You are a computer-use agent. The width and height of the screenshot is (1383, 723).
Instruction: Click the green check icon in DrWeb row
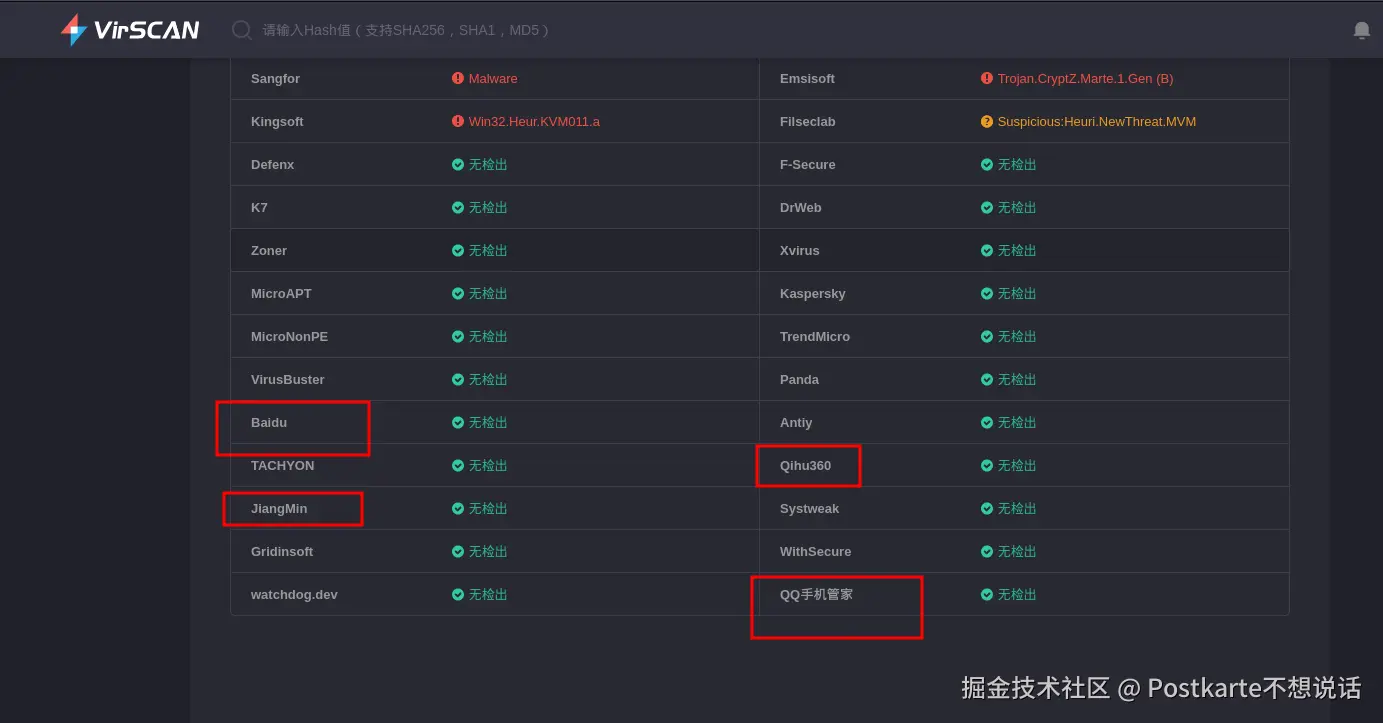[x=986, y=207]
